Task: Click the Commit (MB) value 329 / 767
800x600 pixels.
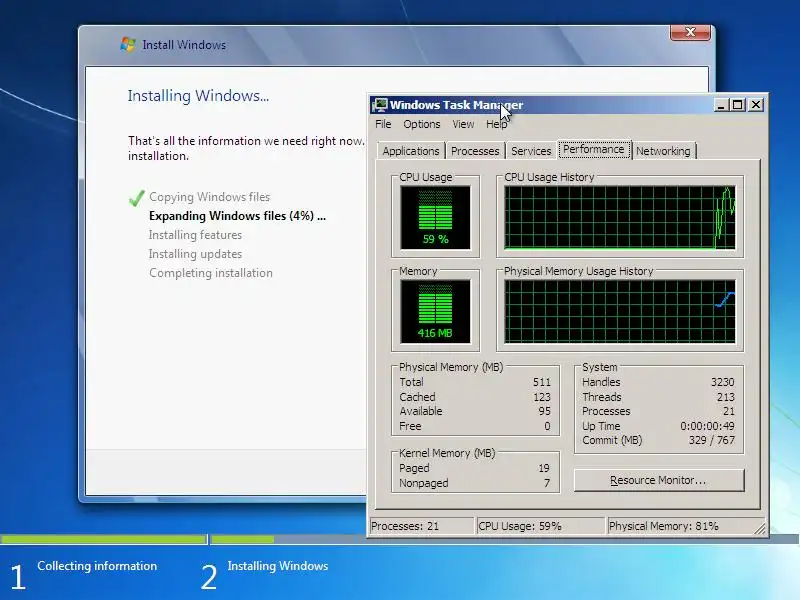Action: [712, 440]
